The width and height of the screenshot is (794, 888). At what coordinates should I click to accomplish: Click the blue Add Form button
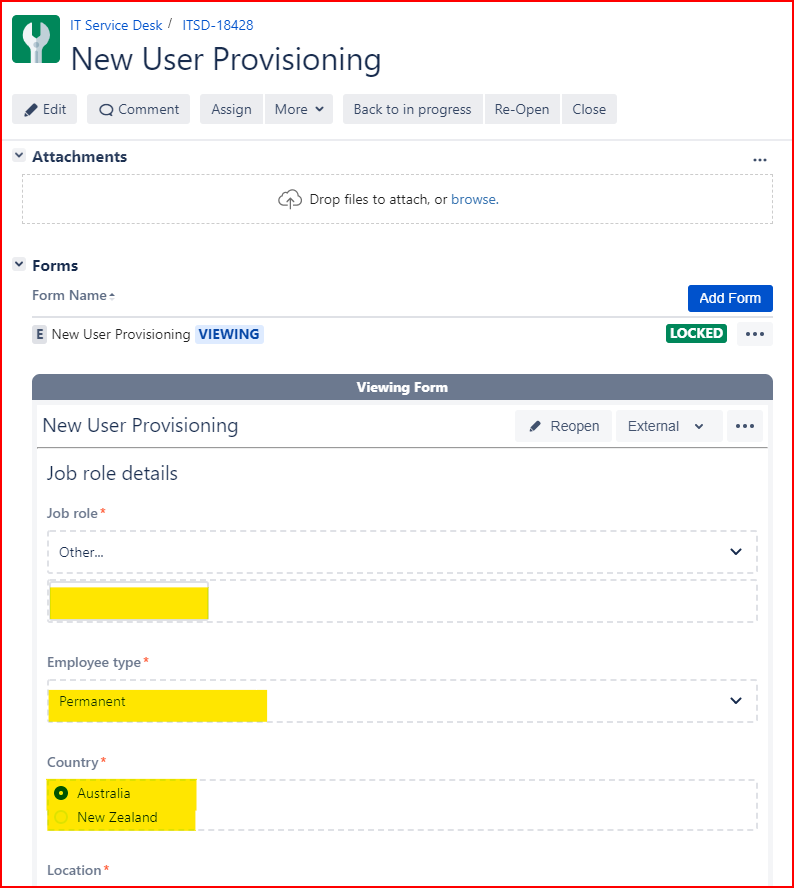[x=730, y=298]
